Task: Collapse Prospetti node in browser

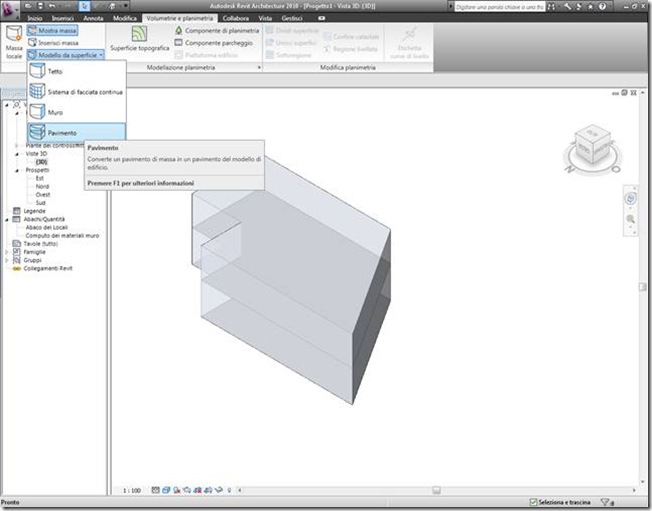Action: click(x=17, y=170)
